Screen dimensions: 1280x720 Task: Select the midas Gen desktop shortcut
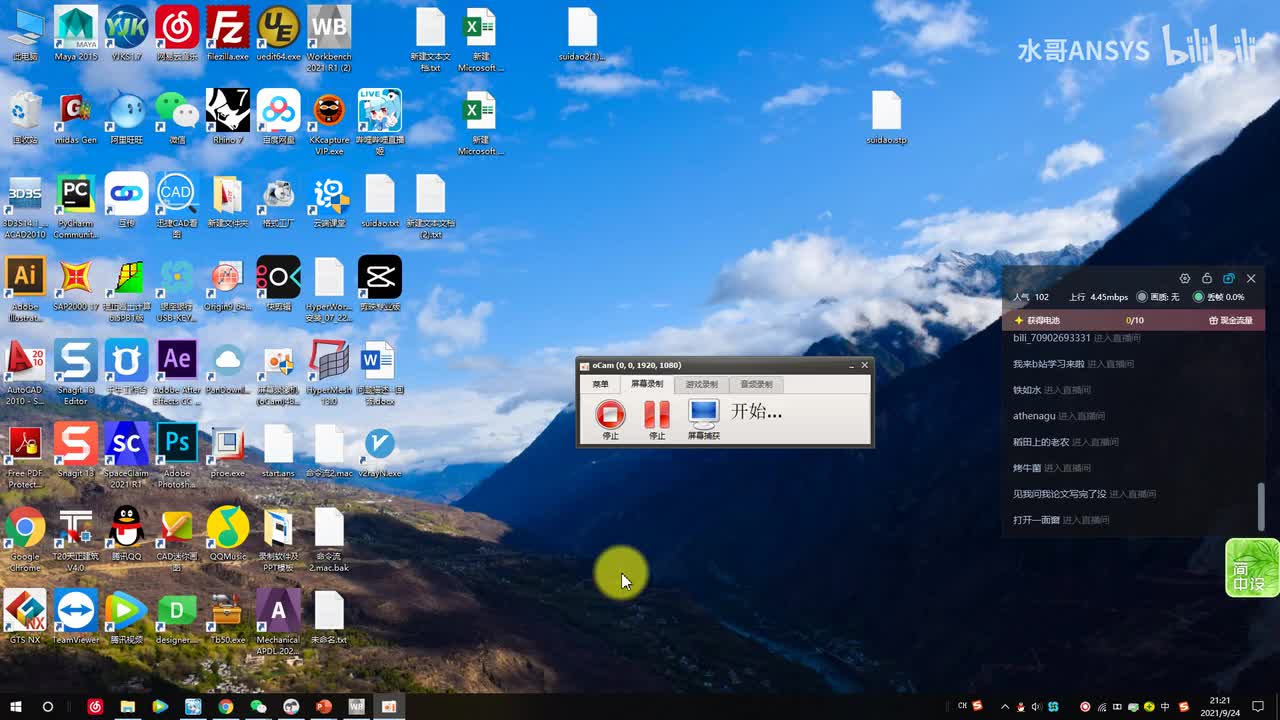coord(76,117)
